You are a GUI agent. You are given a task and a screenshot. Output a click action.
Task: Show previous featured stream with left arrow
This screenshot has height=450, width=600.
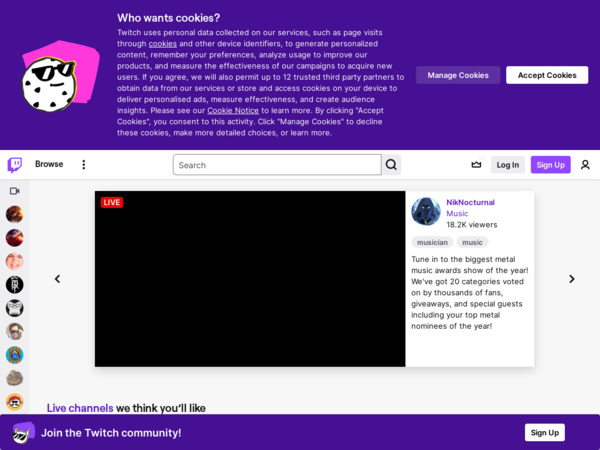coord(57,279)
